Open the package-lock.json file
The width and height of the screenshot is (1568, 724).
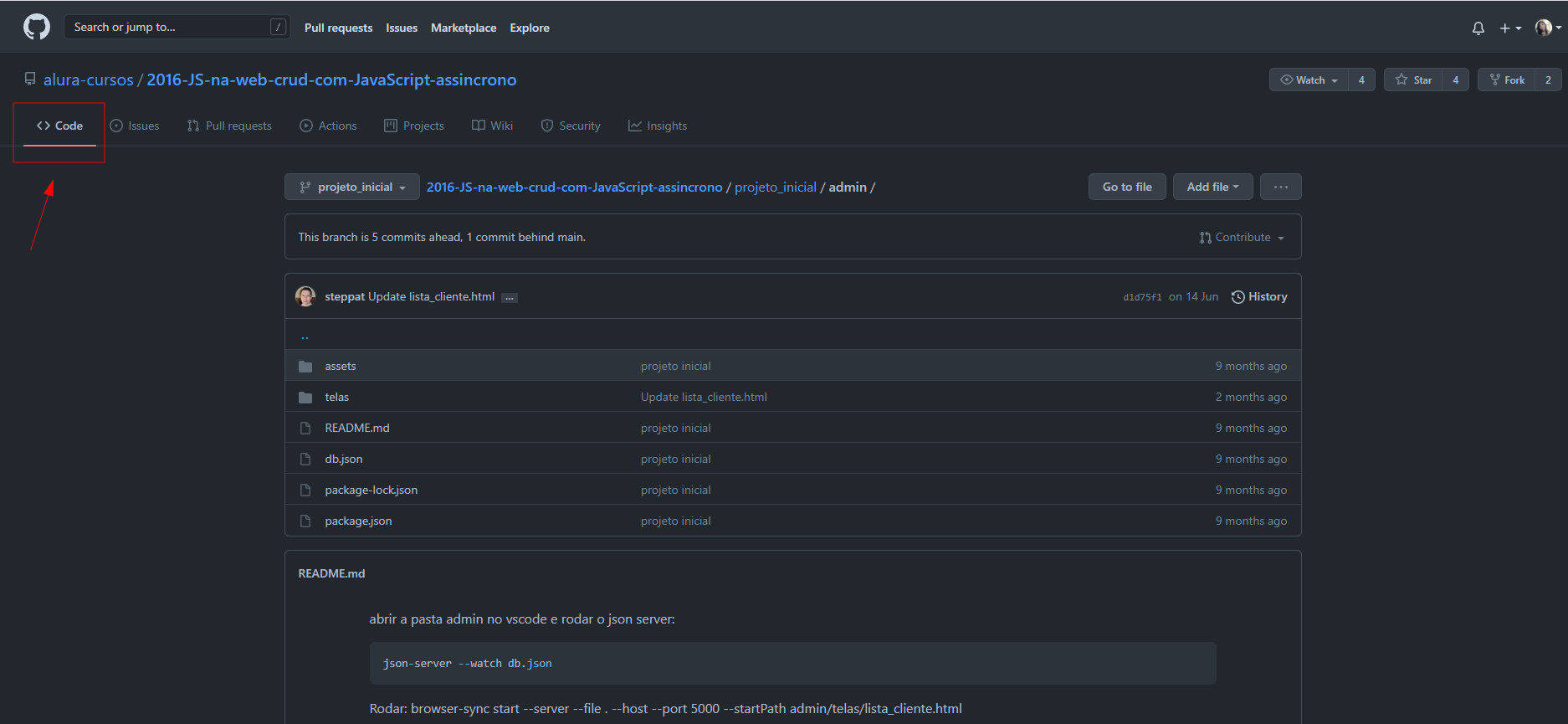[372, 490]
